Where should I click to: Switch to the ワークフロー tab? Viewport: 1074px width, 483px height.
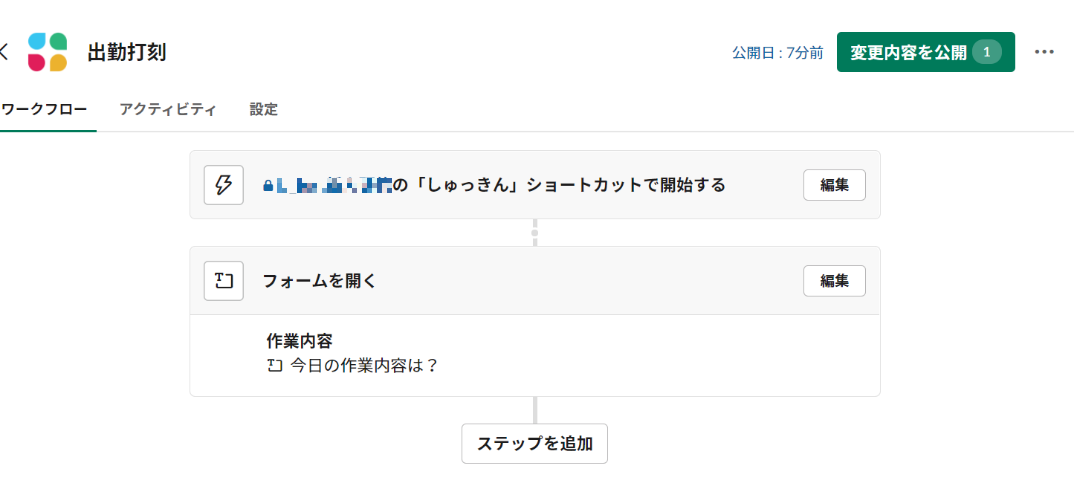coord(45,110)
